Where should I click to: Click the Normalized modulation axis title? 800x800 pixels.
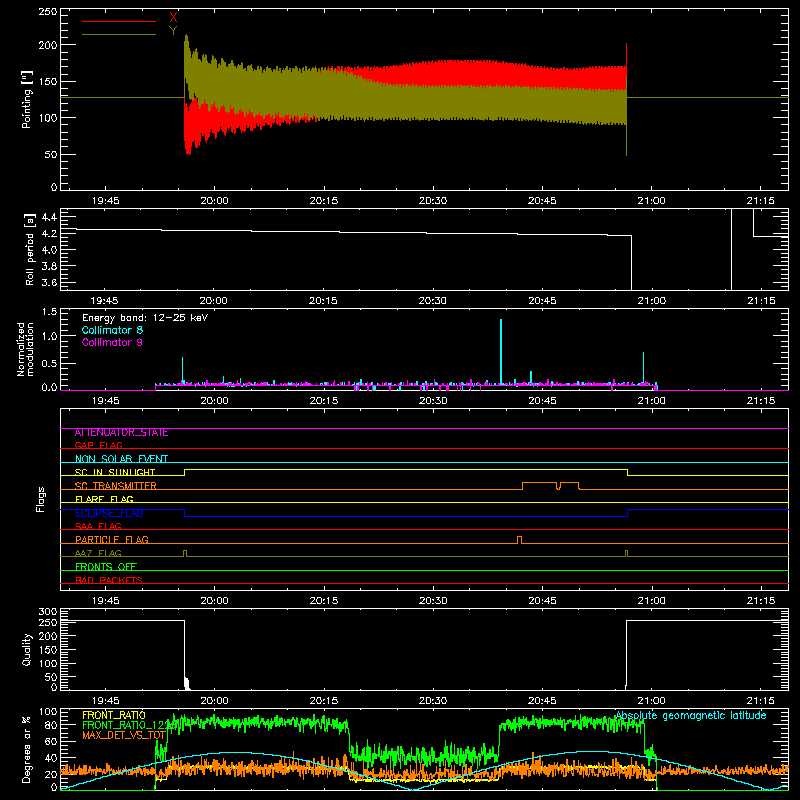pyautogui.click(x=25, y=349)
